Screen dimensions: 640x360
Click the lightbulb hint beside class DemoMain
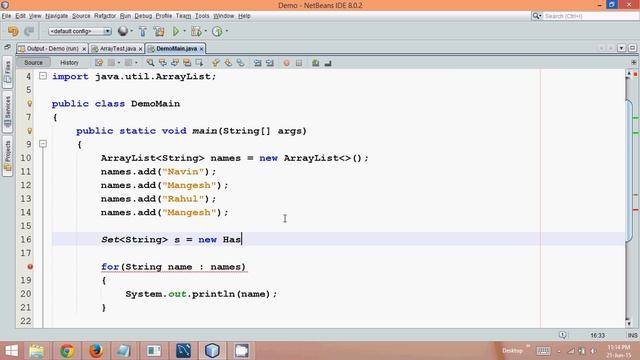(30, 104)
